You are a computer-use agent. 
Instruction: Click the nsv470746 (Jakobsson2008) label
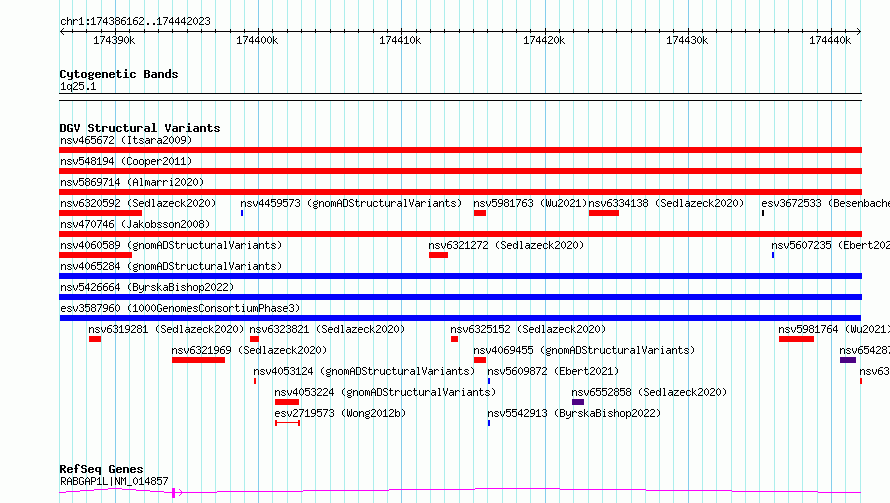(x=135, y=224)
